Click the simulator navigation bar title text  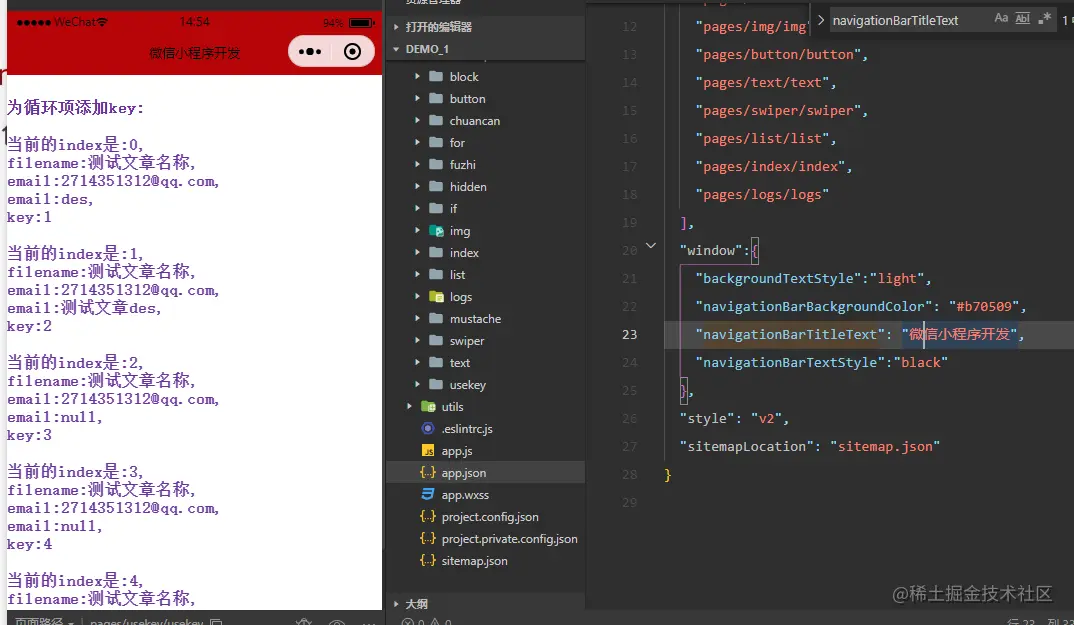(195, 53)
